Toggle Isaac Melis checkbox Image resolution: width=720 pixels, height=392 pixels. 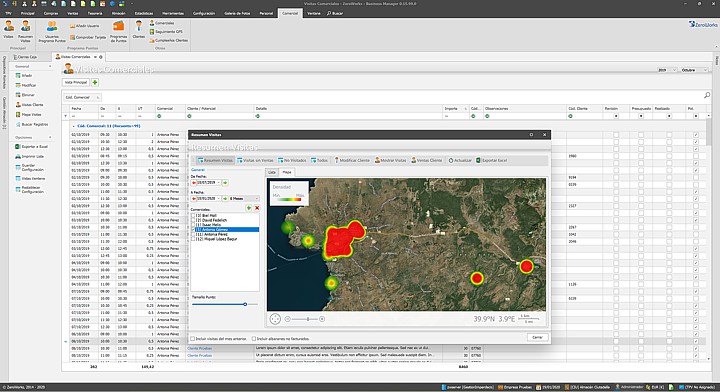click(193, 224)
